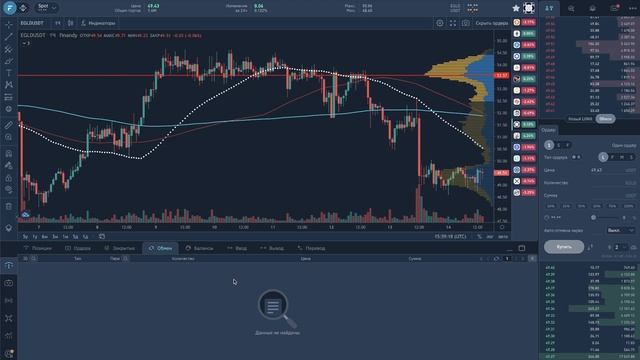This screenshot has width=640, height=360.
Task: Select the crosshair cursor tool
Action: [9, 25]
